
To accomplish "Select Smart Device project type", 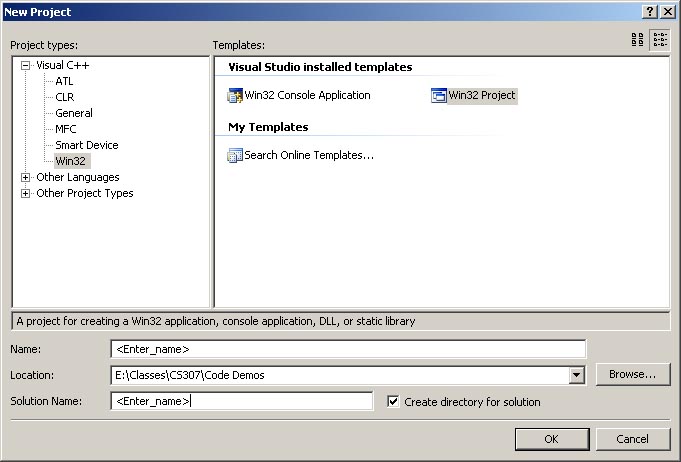I will 87,145.
